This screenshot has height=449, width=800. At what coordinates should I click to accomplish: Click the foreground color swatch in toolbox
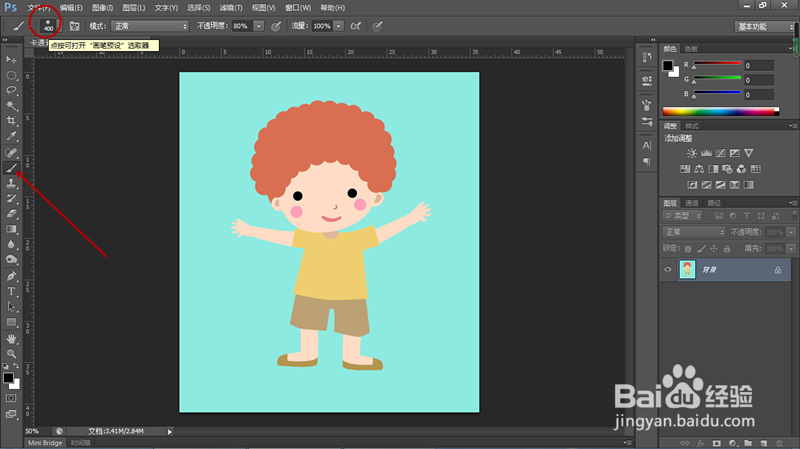pos(8,378)
